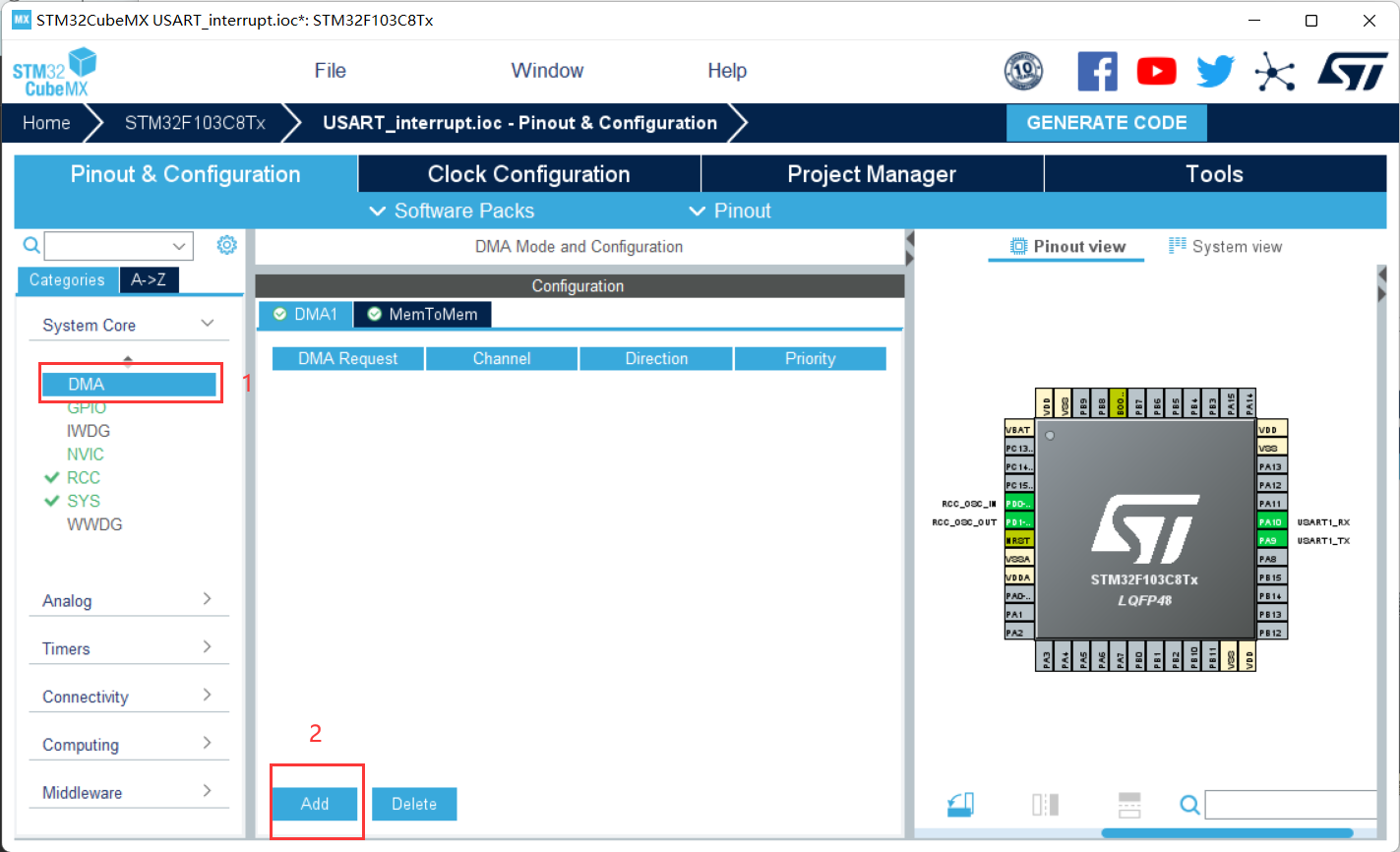Click the rotate chip orientation icon below pinout
The image size is (1400, 852).
pyautogui.click(x=961, y=804)
